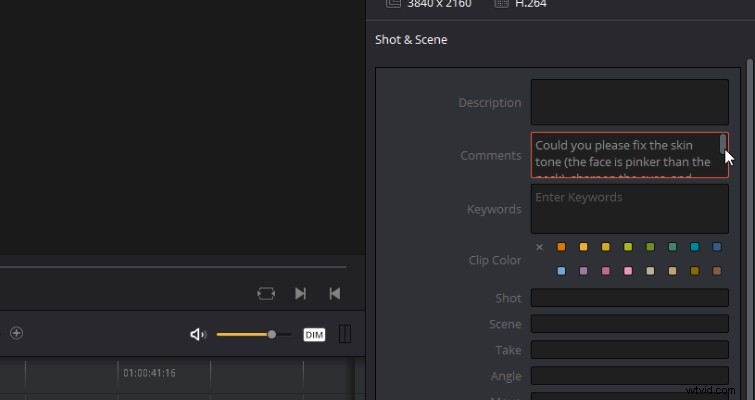Set clip color to light Blue swatch
The height and width of the screenshot is (400, 755).
(x=561, y=271)
